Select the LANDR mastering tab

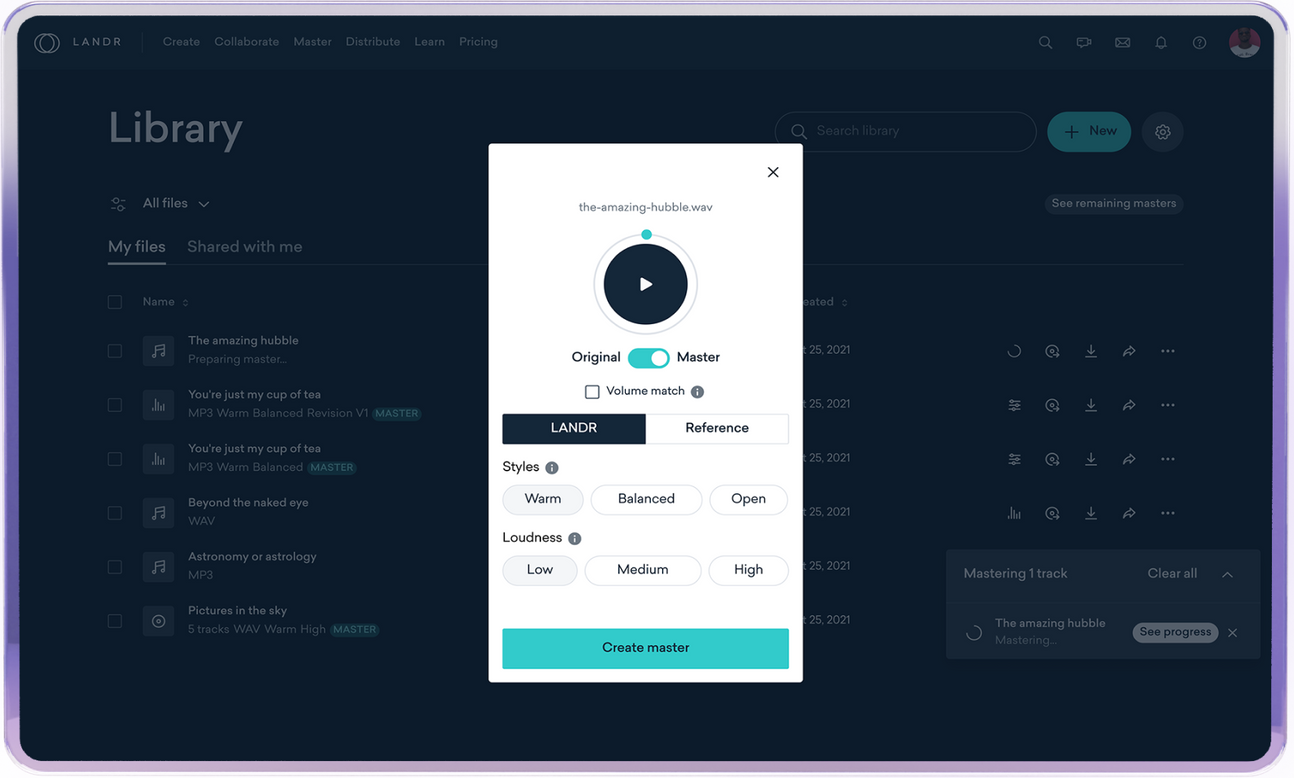point(574,428)
